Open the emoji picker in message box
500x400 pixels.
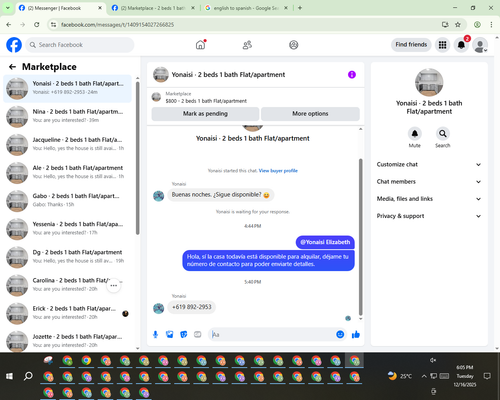point(340,334)
